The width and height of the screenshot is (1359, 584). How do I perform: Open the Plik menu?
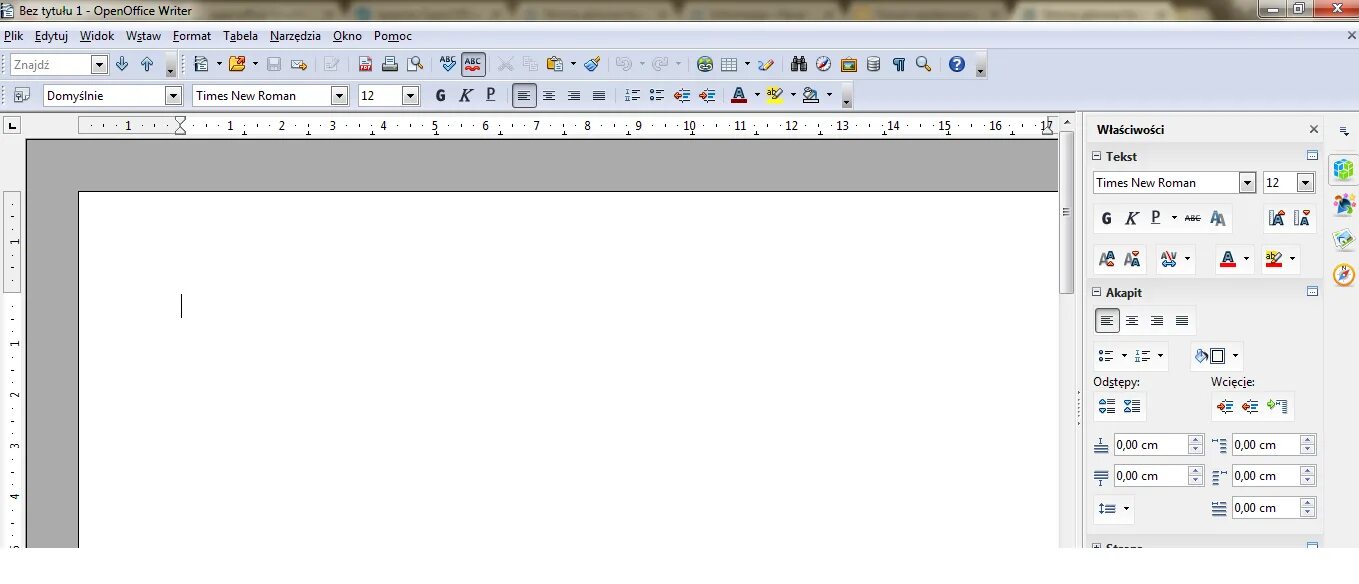(13, 35)
